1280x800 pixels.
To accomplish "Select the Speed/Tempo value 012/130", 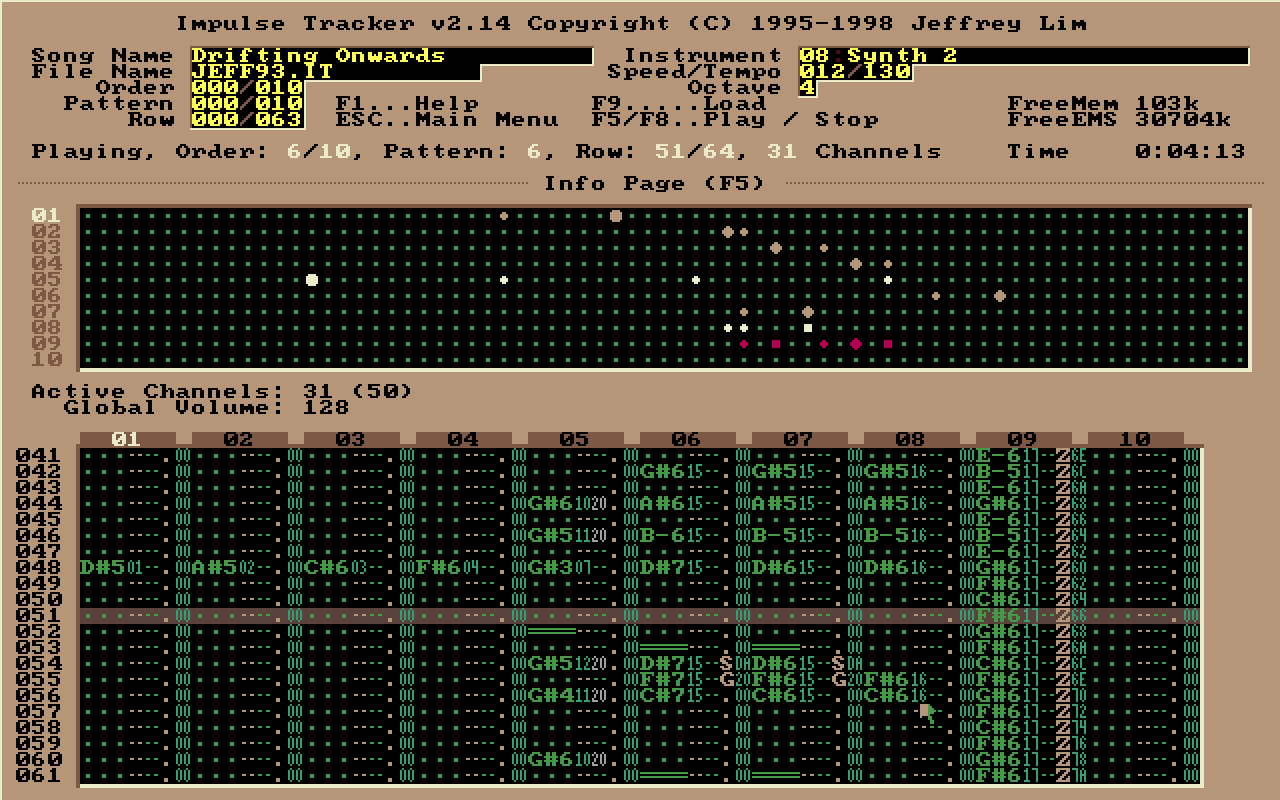I will tap(855, 72).
